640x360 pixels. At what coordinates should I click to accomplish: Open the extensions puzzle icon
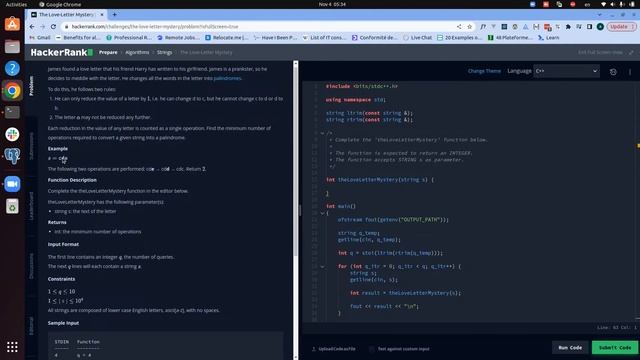click(568, 27)
